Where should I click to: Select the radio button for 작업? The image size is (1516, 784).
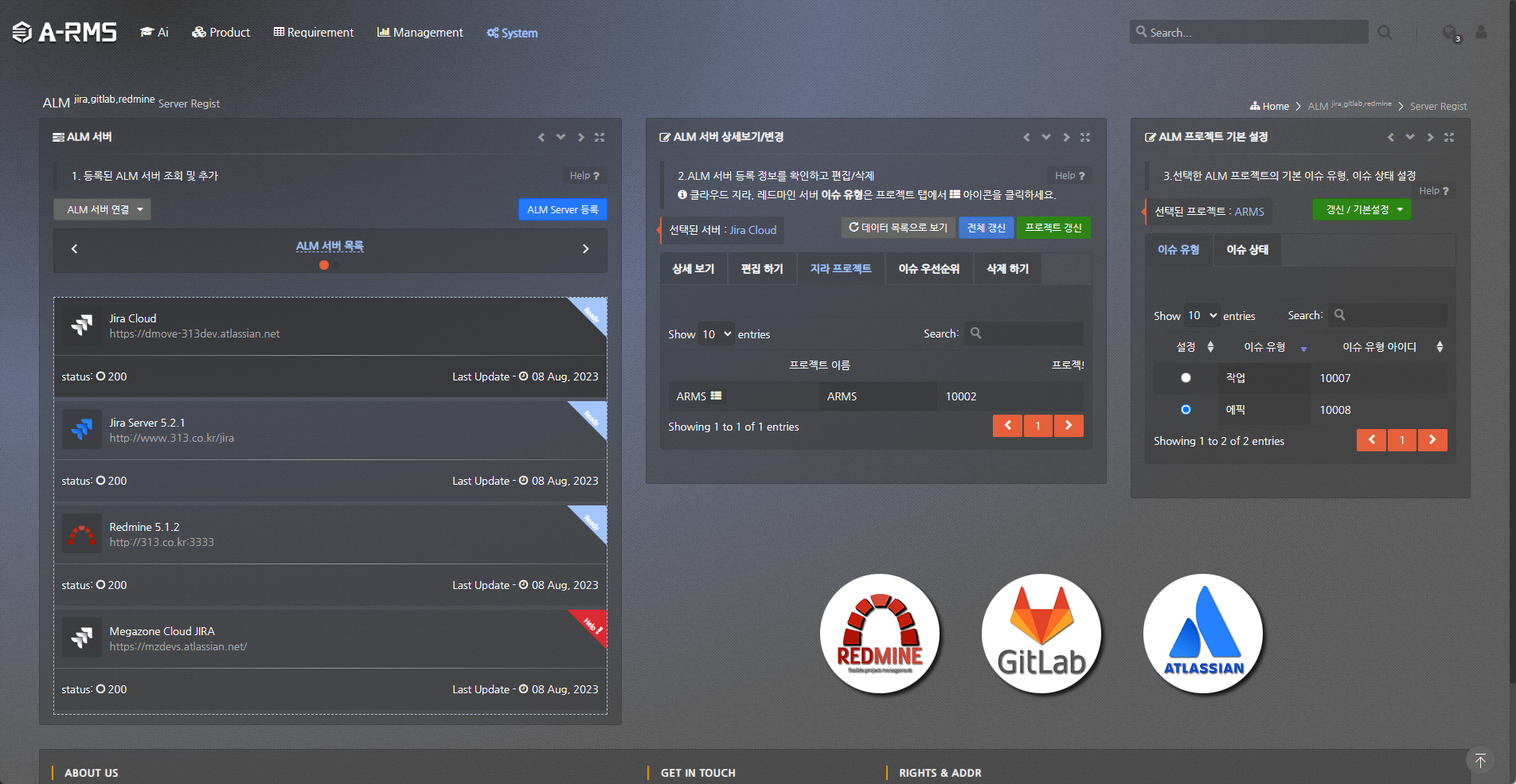click(x=1186, y=378)
